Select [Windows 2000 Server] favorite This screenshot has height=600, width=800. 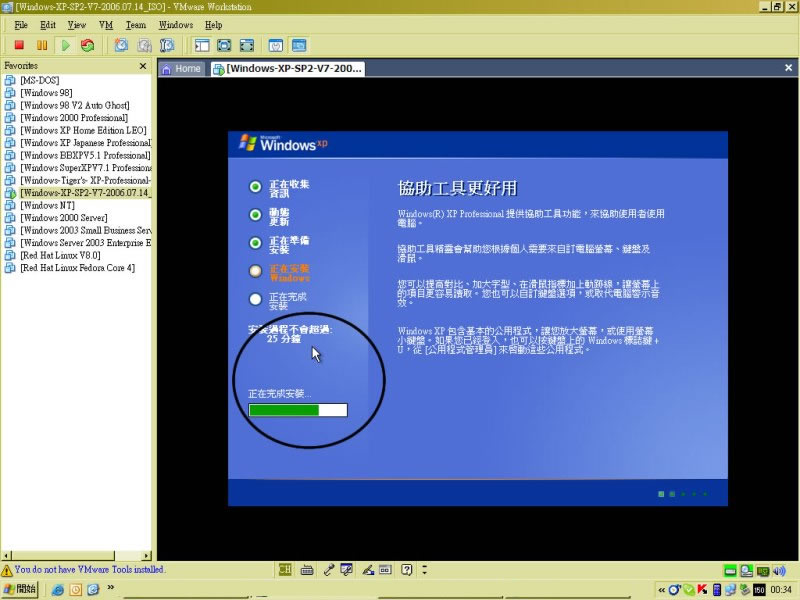tap(64, 218)
